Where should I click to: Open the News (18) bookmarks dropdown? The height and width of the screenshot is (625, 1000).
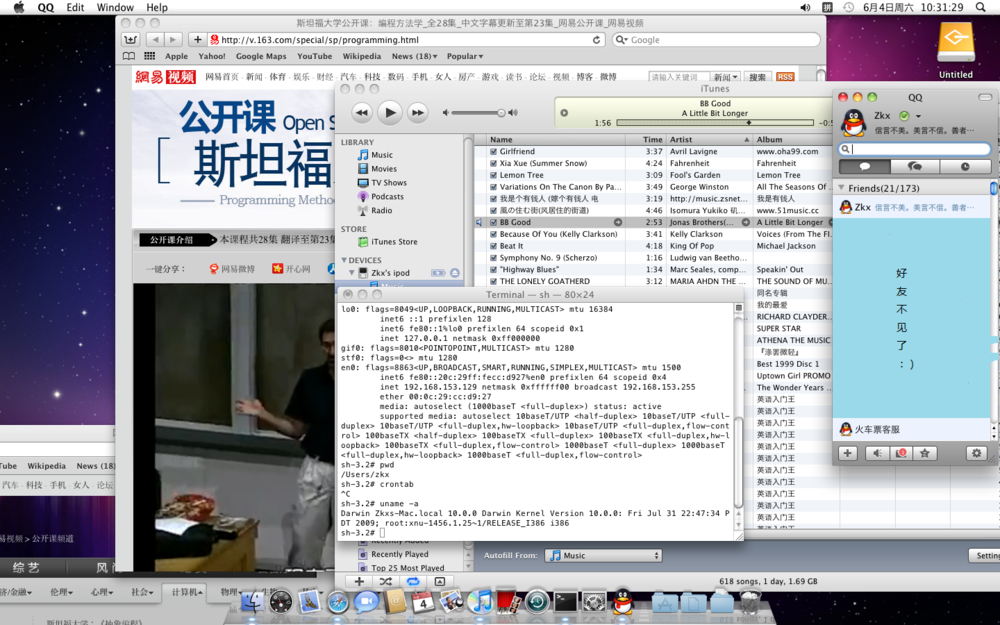415,56
